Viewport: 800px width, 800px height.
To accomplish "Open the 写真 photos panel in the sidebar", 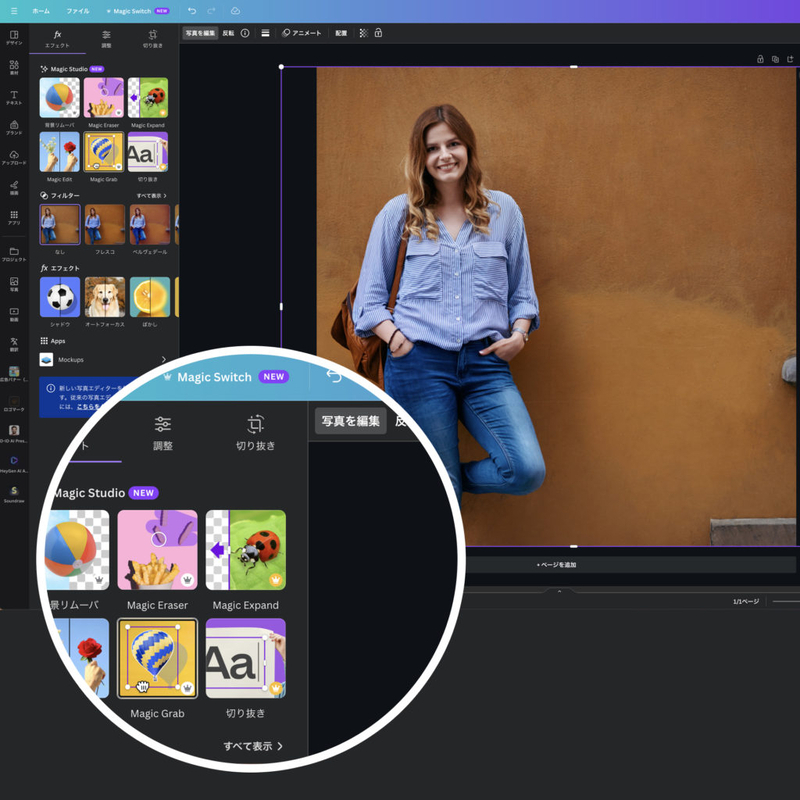I will point(14,284).
